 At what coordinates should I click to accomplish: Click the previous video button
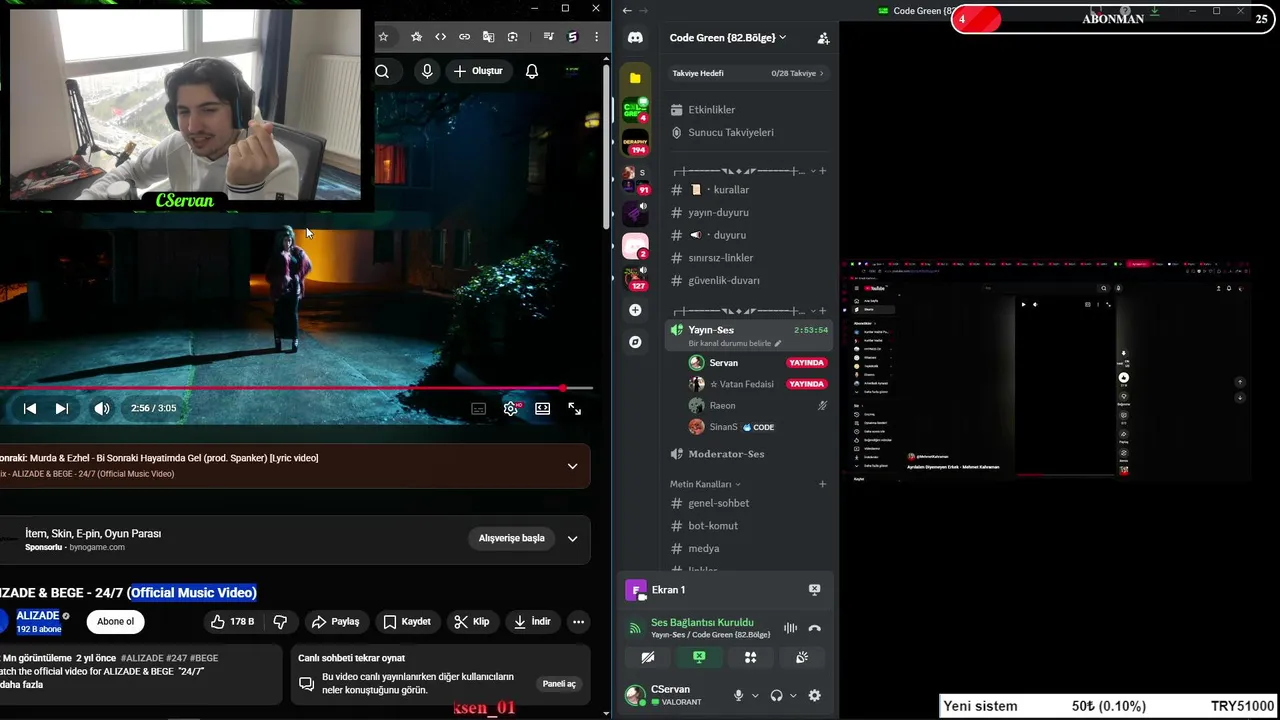30,408
